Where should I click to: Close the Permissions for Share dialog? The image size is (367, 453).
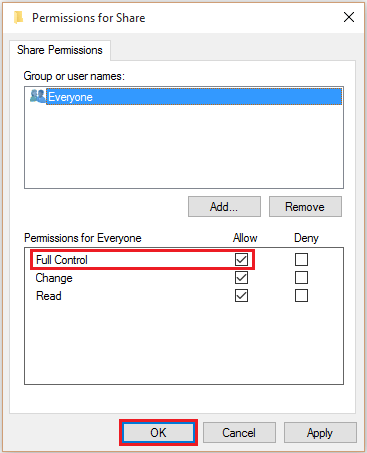(x=349, y=17)
